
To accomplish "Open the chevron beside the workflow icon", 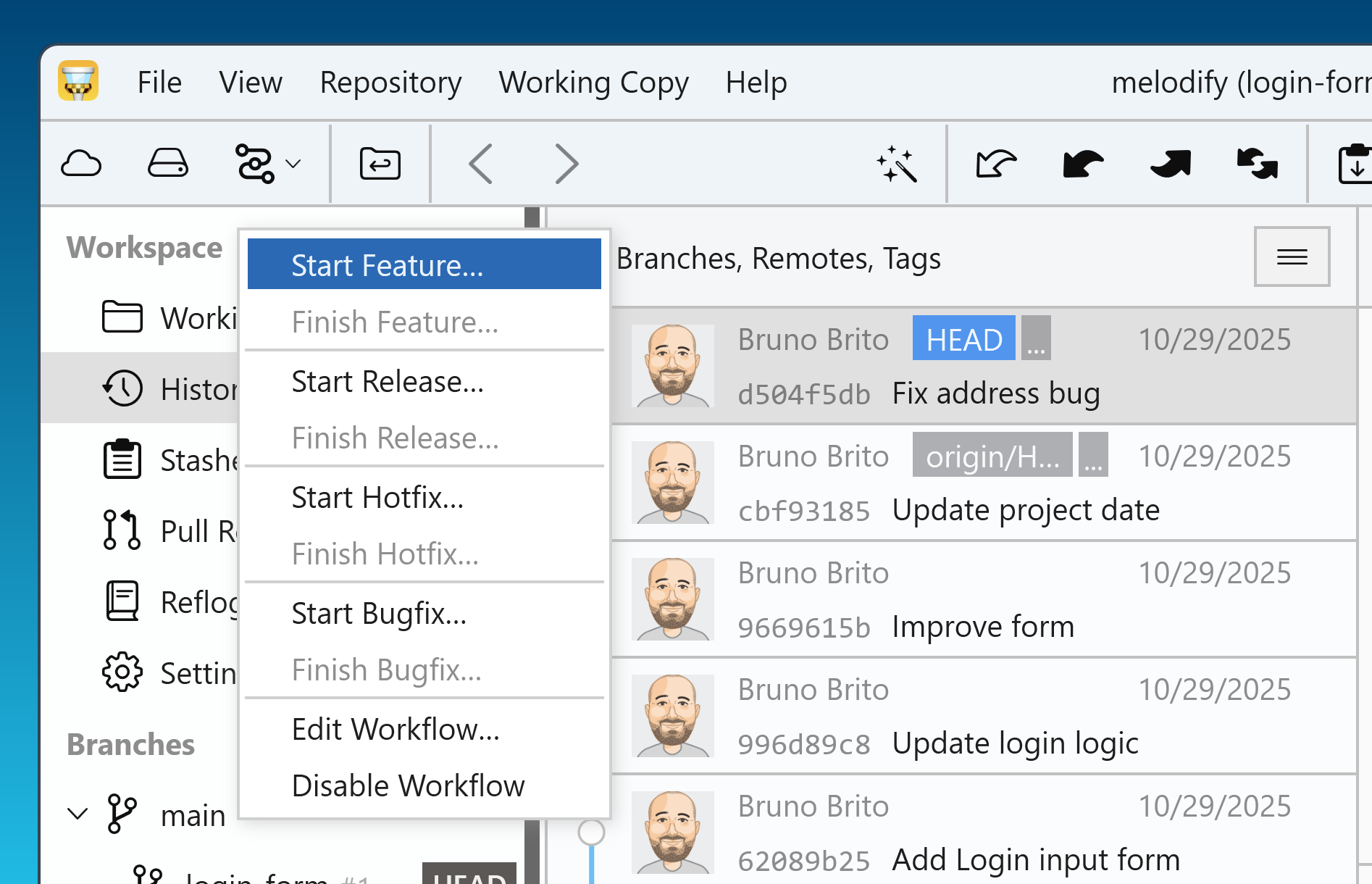I will coord(293,163).
